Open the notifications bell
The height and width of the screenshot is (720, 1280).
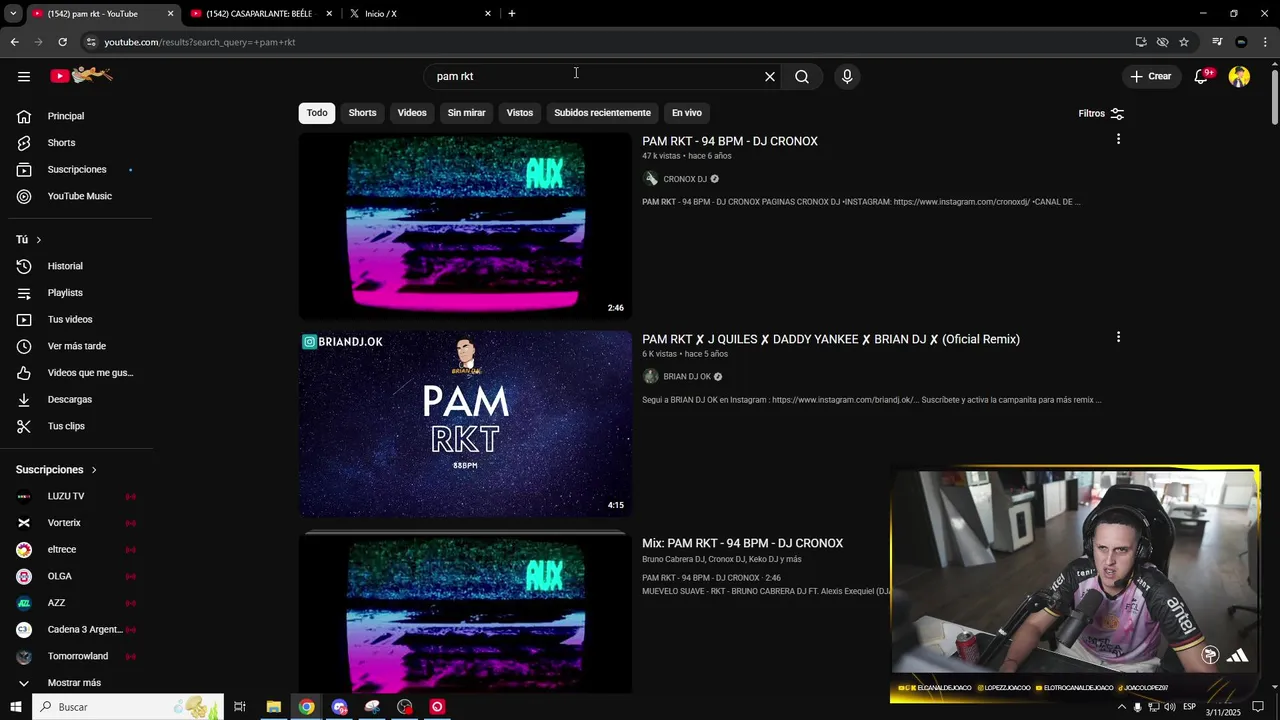[x=1201, y=76]
